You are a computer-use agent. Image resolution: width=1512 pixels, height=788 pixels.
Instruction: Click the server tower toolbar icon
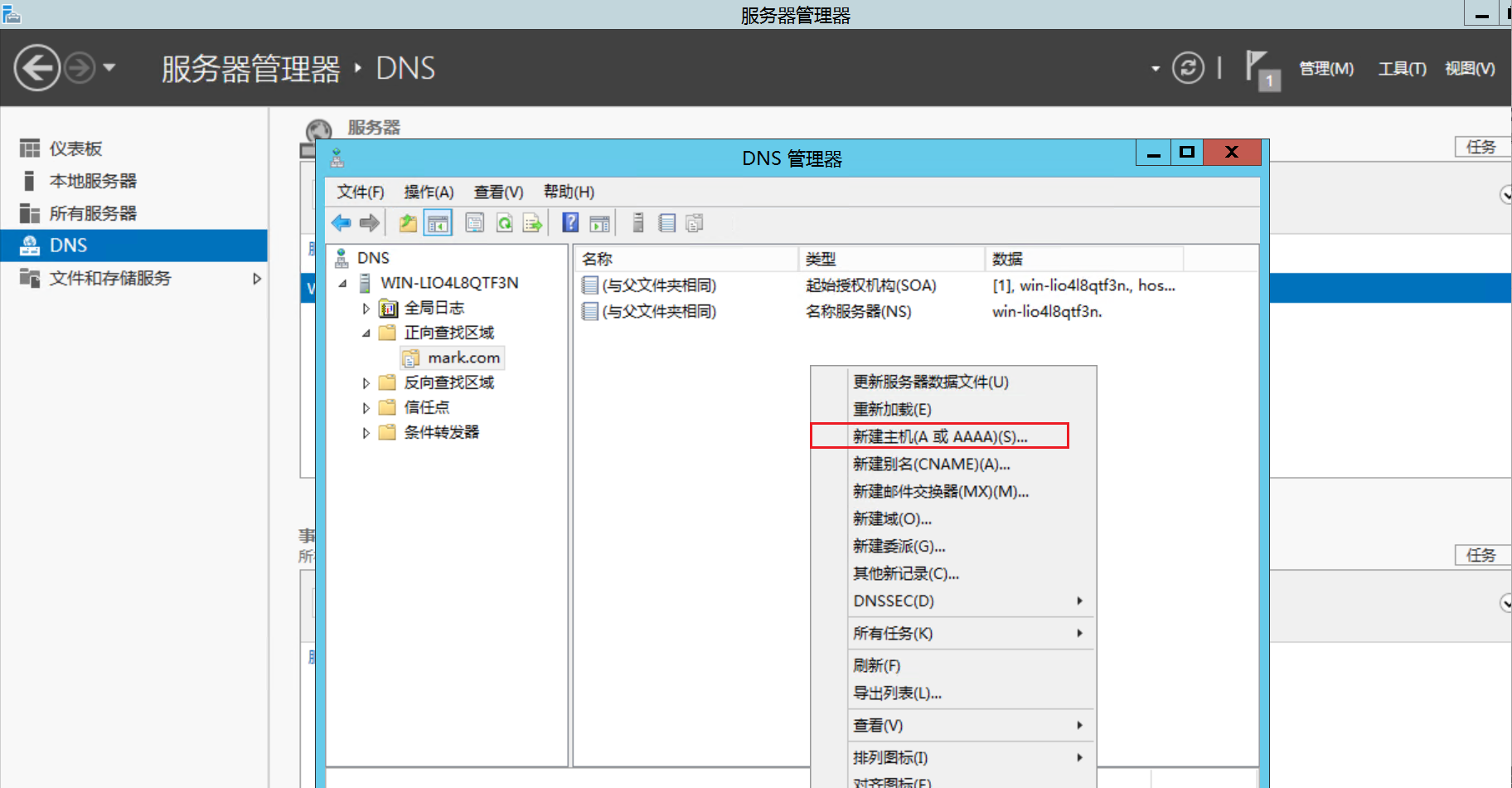(x=637, y=222)
